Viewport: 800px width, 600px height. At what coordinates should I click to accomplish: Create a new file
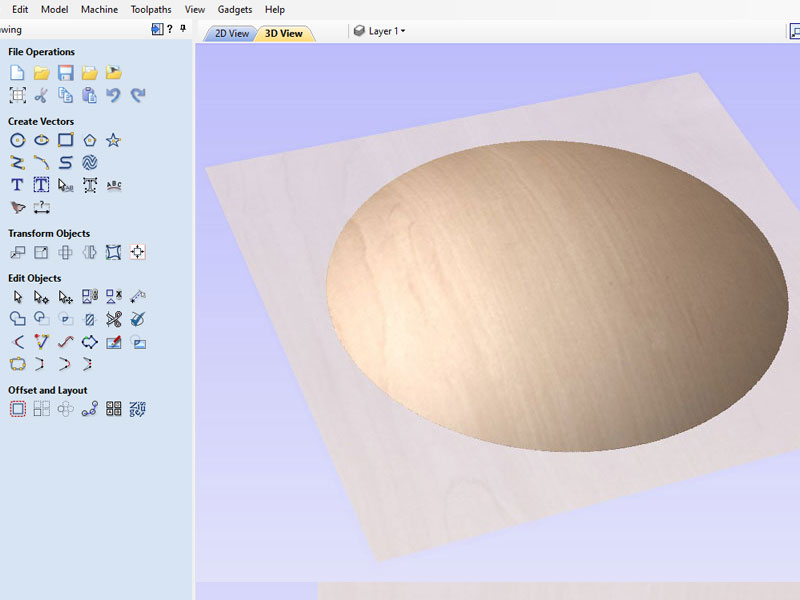tap(17, 73)
